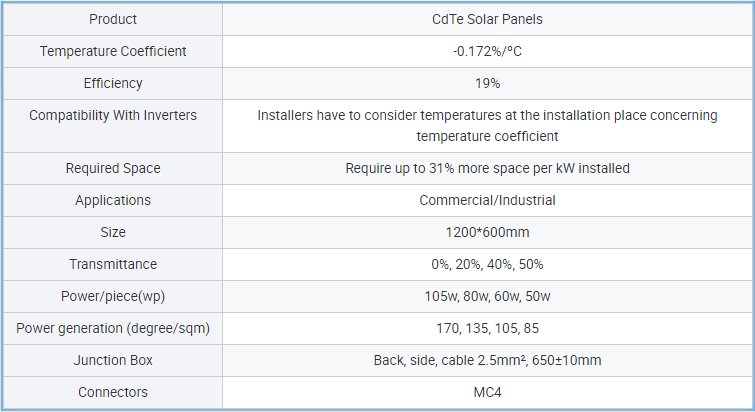Click the 'Applications' row label
This screenshot has width=755, height=412.
(x=113, y=200)
